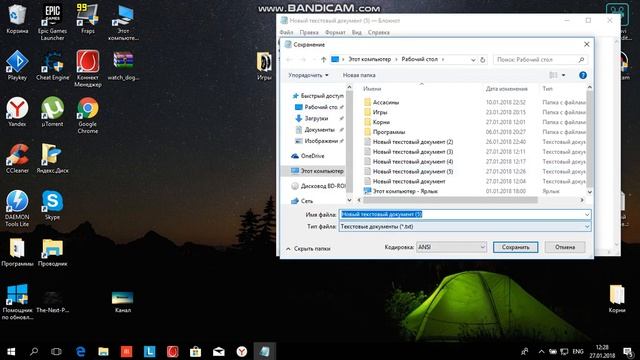The image size is (640, 360).
Task: Open Кодировка ANSI dropdown
Action: tap(451, 247)
